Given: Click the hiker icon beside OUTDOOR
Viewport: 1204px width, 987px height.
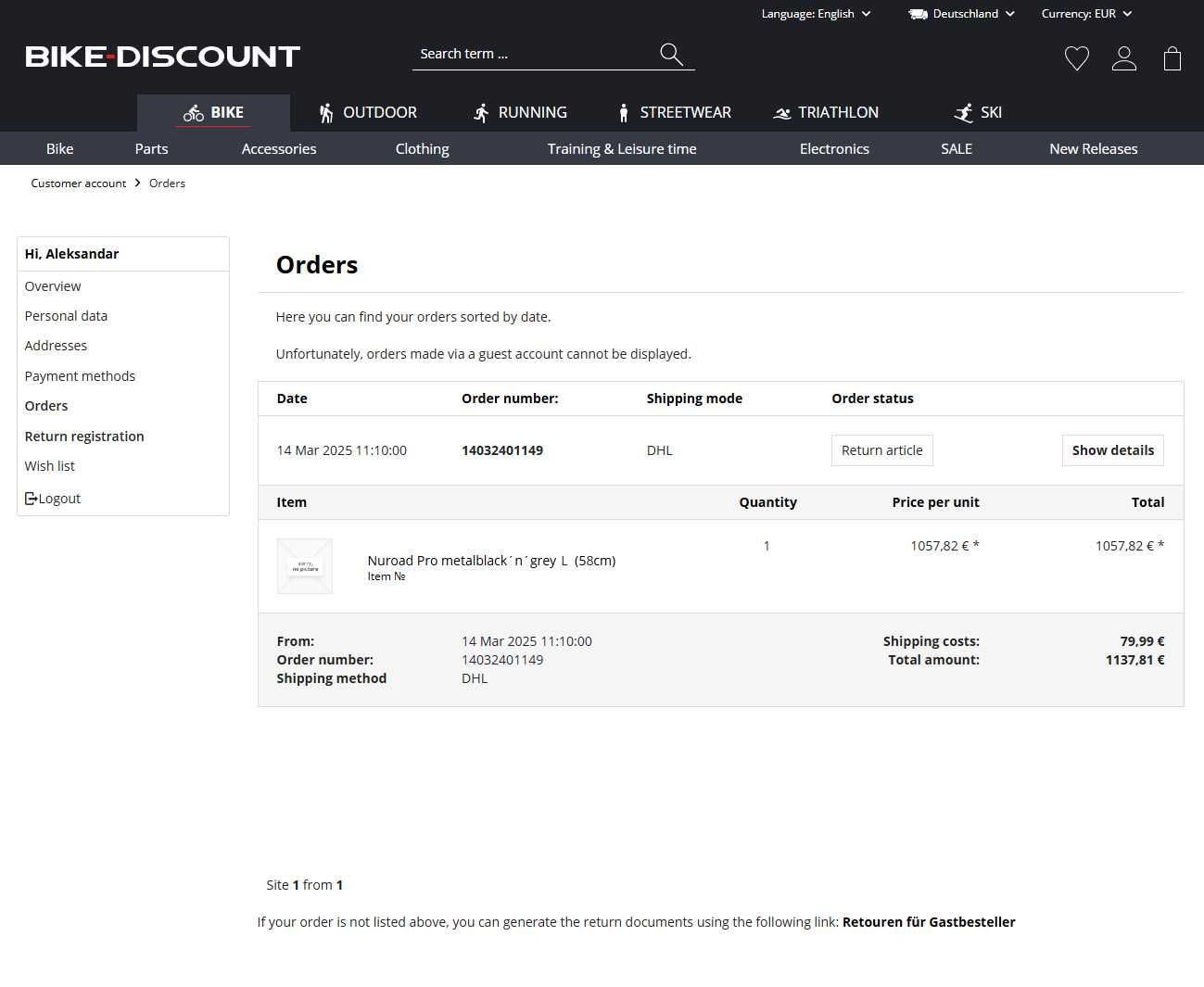Looking at the screenshot, I should [x=326, y=113].
